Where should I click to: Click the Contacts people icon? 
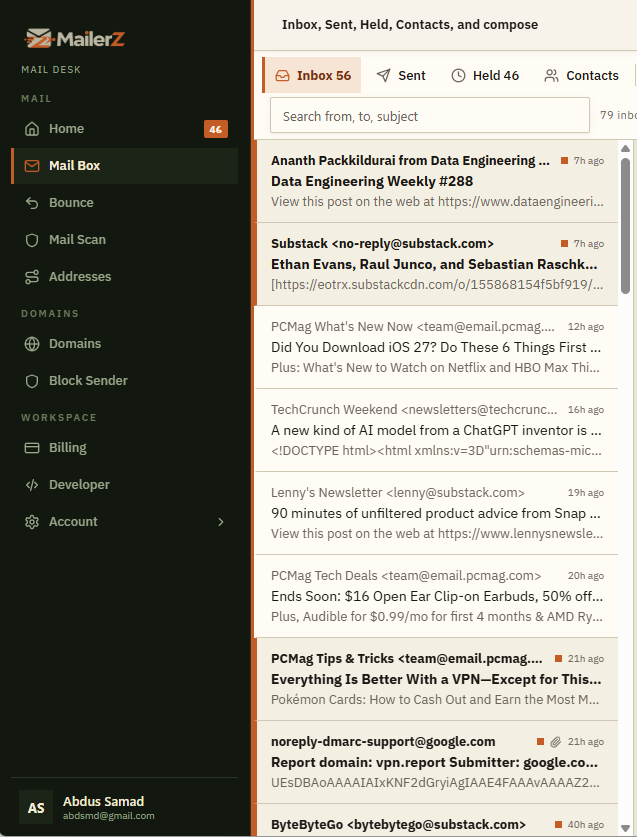click(551, 76)
